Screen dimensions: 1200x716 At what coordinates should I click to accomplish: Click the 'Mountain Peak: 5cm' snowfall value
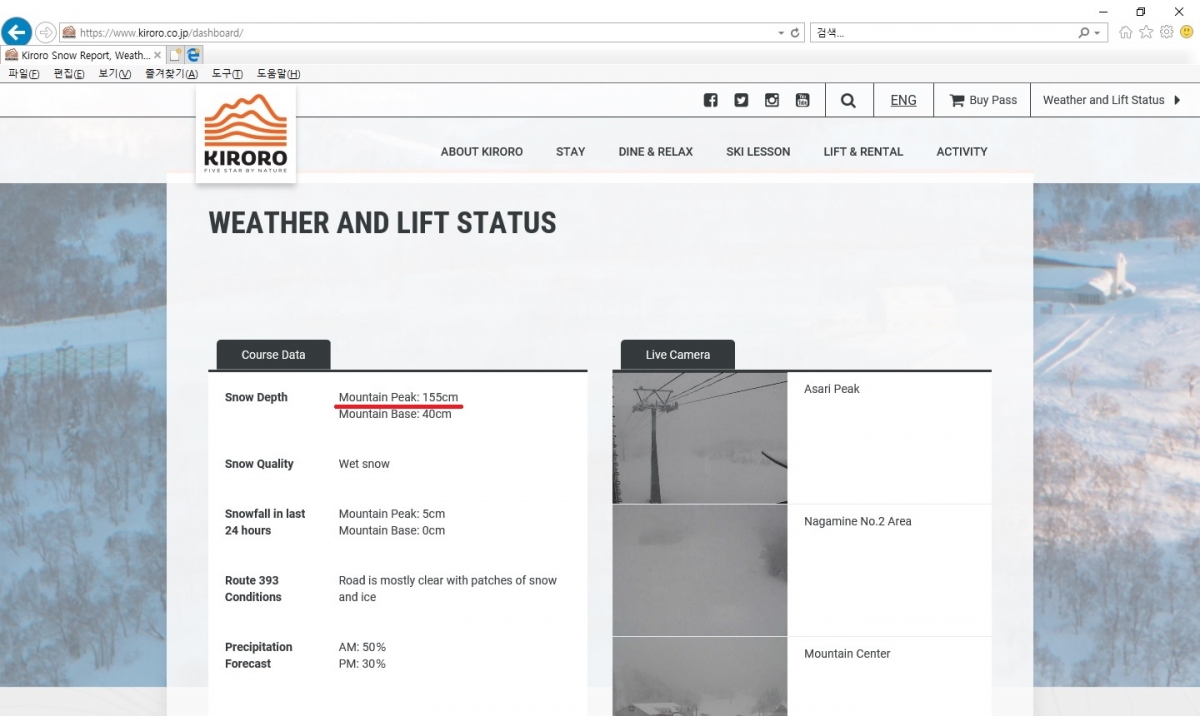392,514
